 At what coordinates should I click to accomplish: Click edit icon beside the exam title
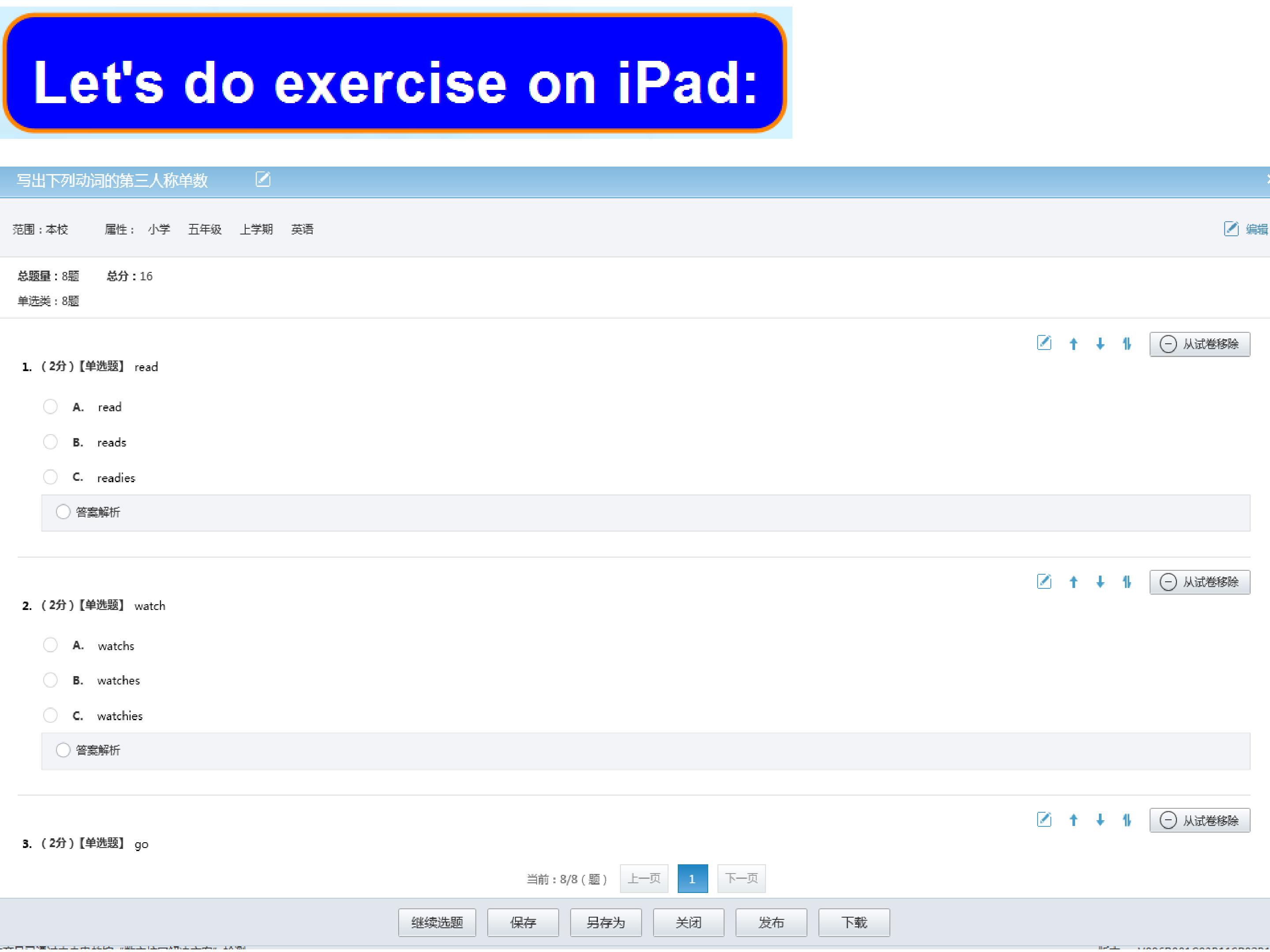(263, 179)
